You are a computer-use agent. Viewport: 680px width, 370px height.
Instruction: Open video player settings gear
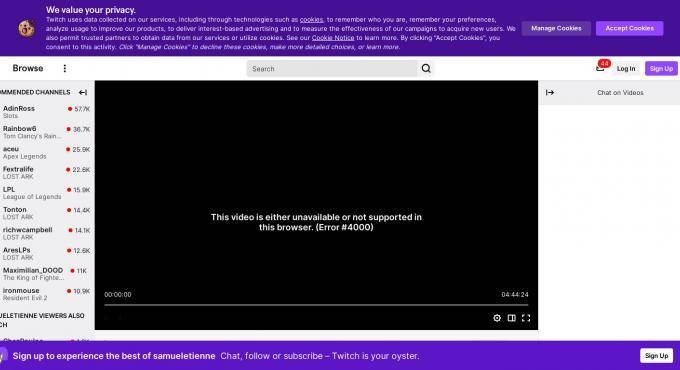497,318
